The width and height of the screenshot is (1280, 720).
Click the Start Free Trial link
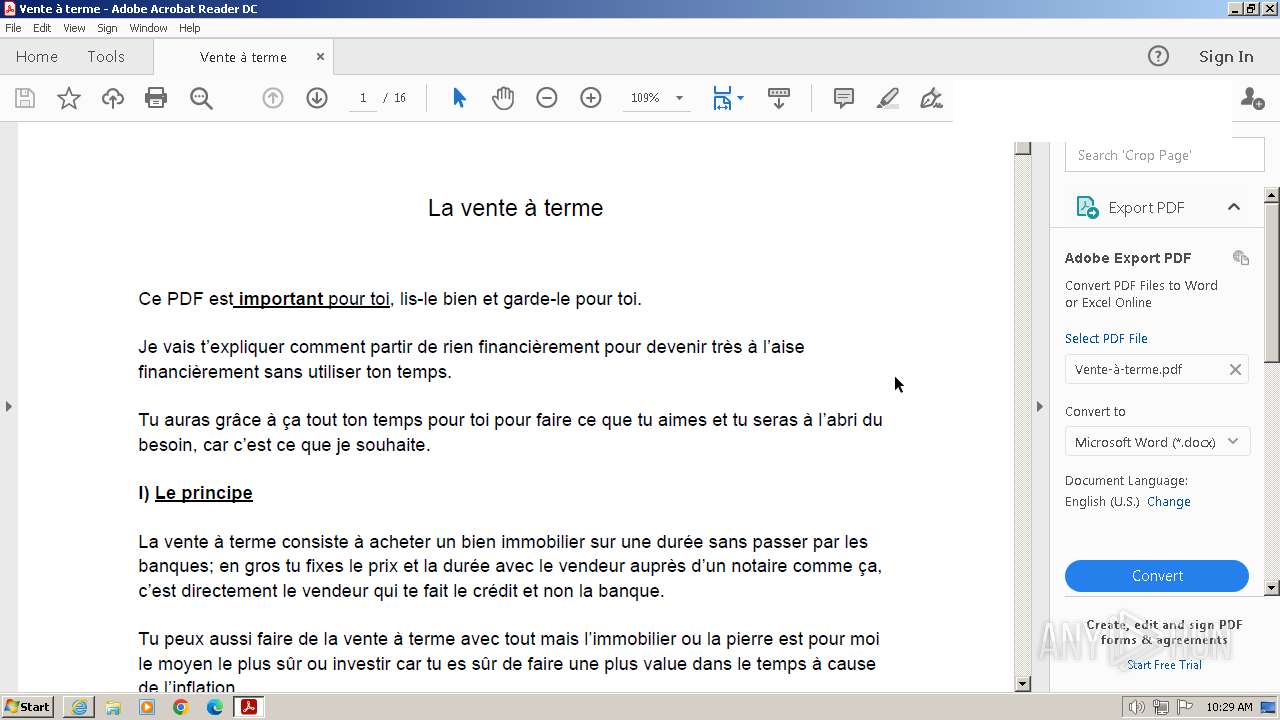click(1164, 665)
